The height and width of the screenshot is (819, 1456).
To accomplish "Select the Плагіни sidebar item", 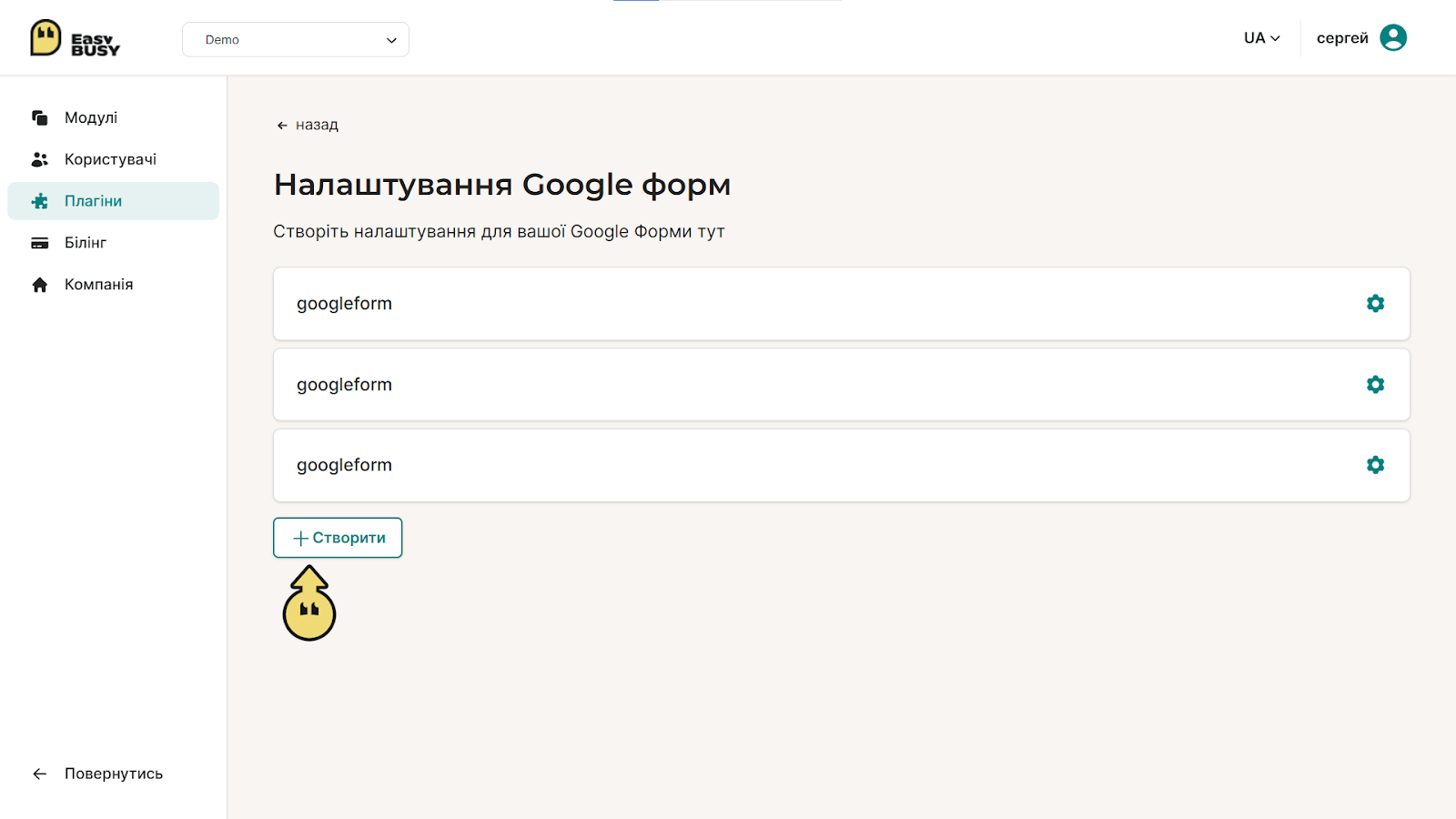I will [113, 201].
